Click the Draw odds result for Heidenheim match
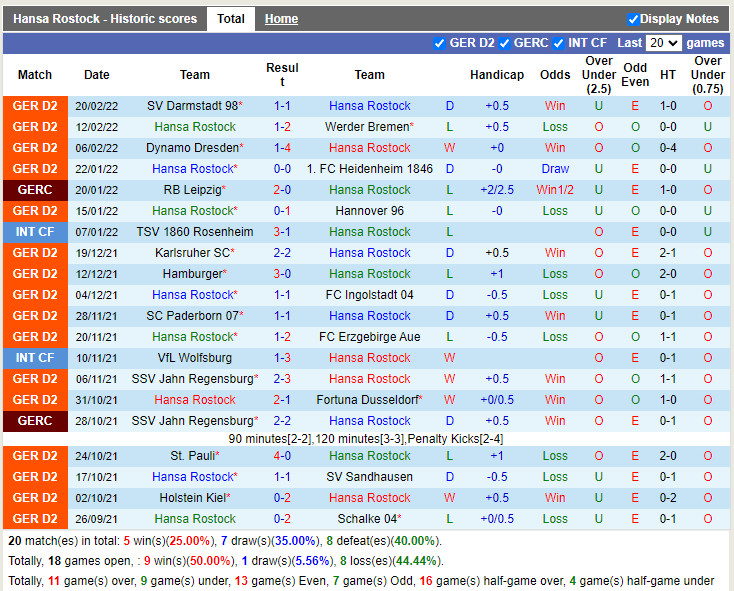Viewport: 734px width, 591px height. 555,169
